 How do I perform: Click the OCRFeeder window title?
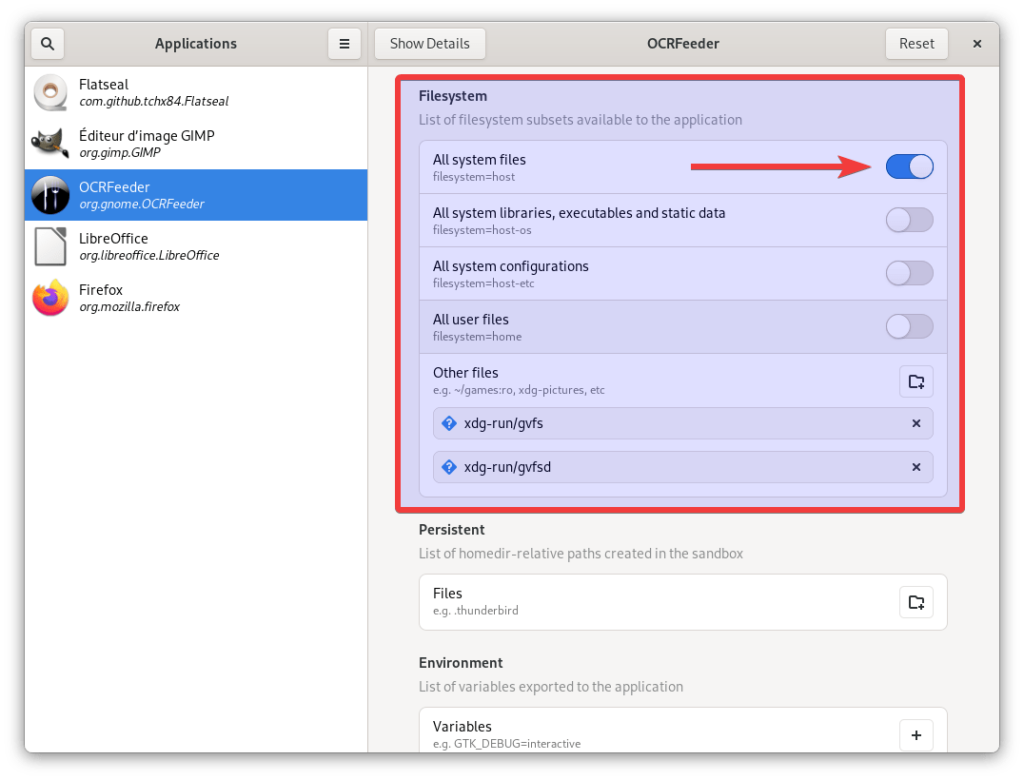coord(682,44)
